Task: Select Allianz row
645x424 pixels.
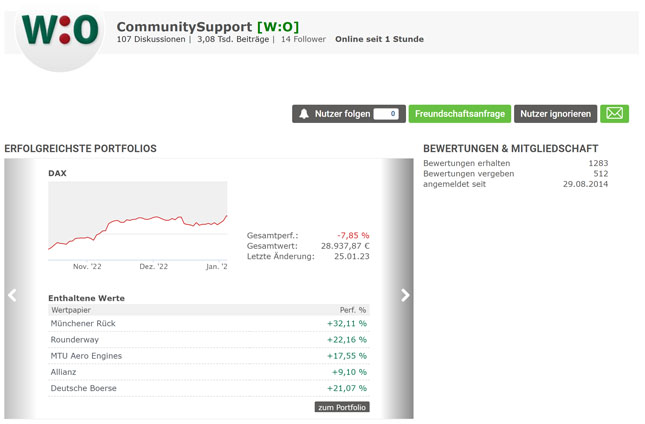Action: [x=209, y=372]
